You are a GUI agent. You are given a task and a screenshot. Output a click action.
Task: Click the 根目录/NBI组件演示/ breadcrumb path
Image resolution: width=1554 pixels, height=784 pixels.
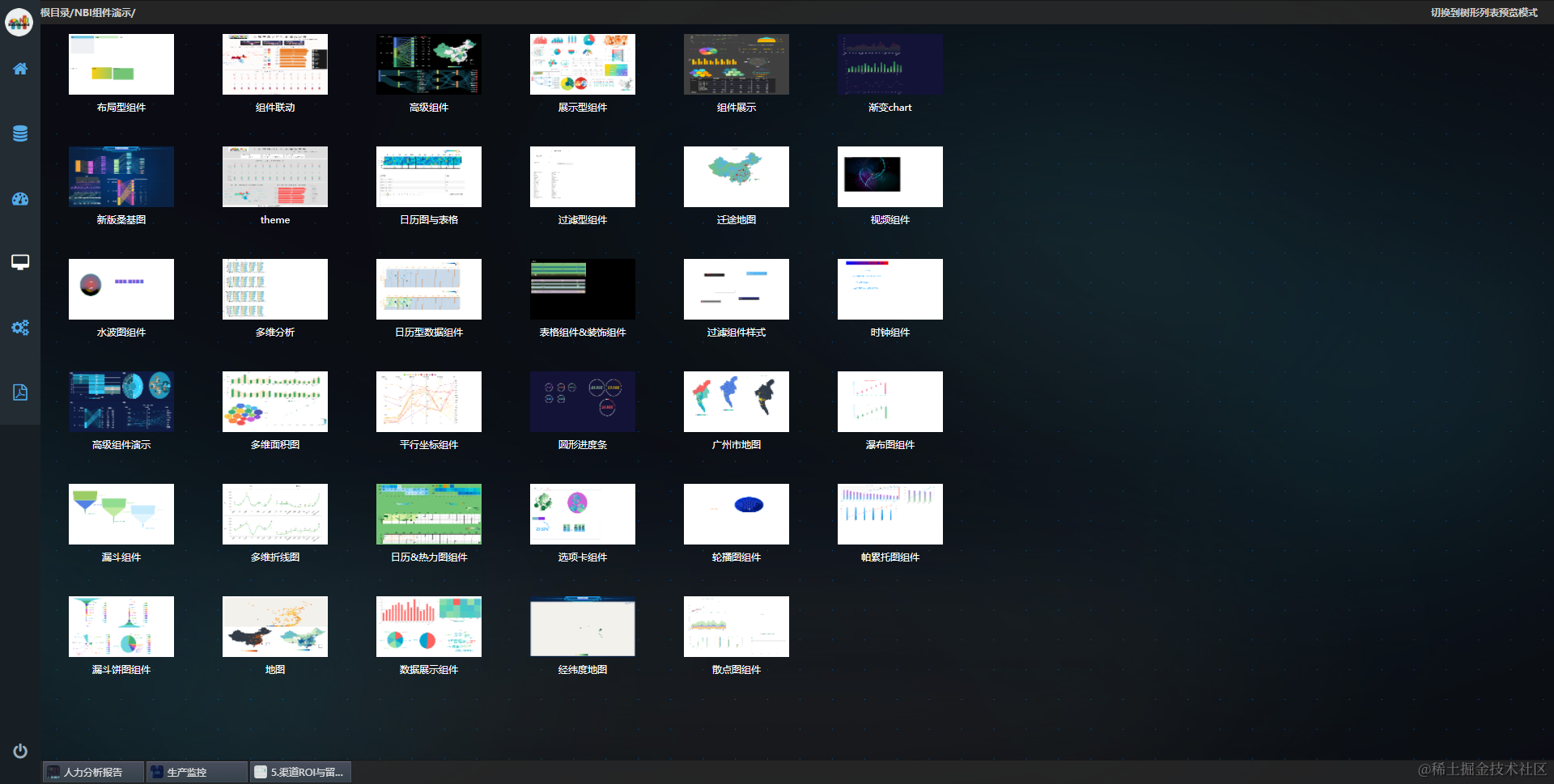[x=88, y=12]
